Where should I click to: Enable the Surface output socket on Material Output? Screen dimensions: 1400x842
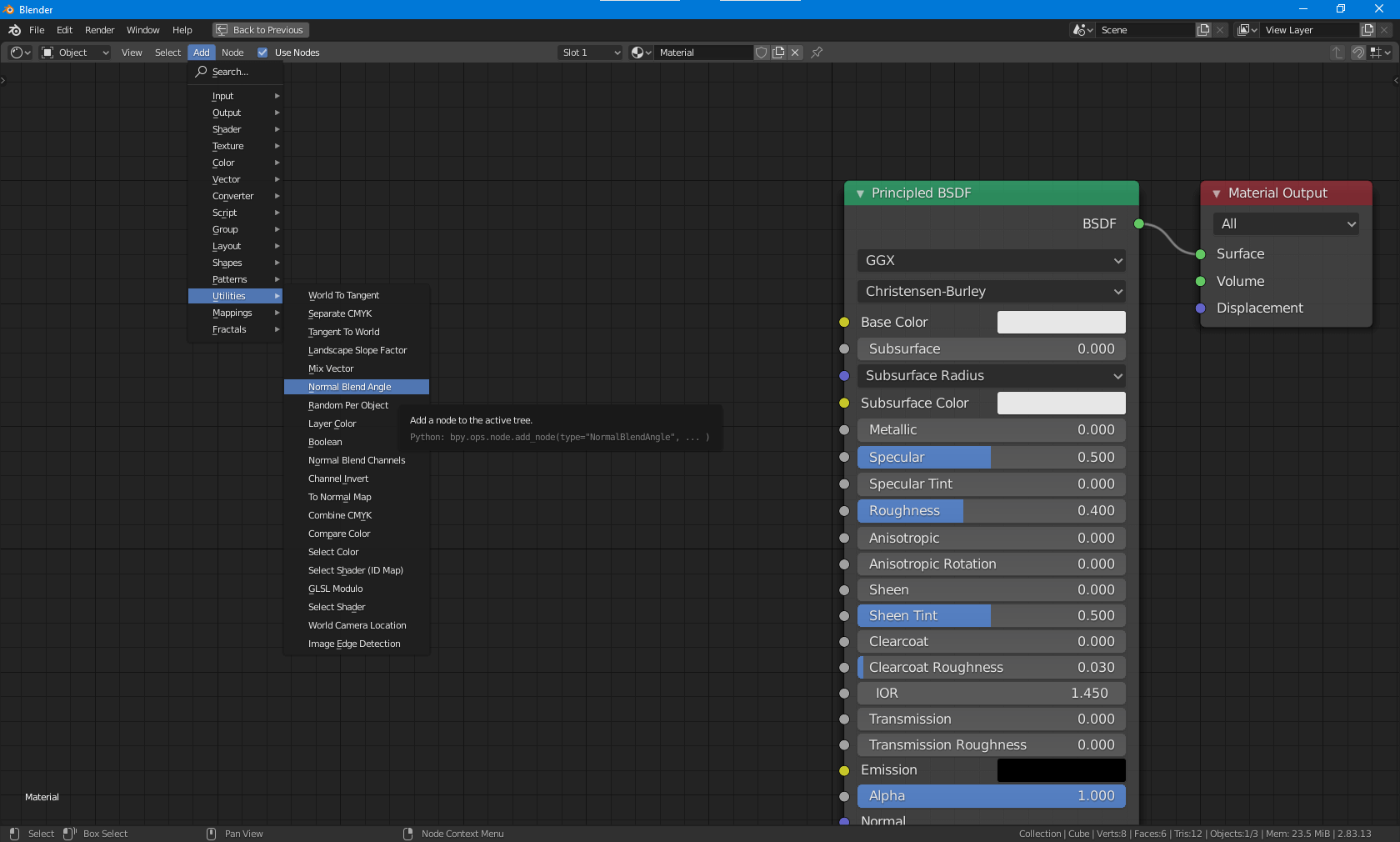click(x=1200, y=255)
